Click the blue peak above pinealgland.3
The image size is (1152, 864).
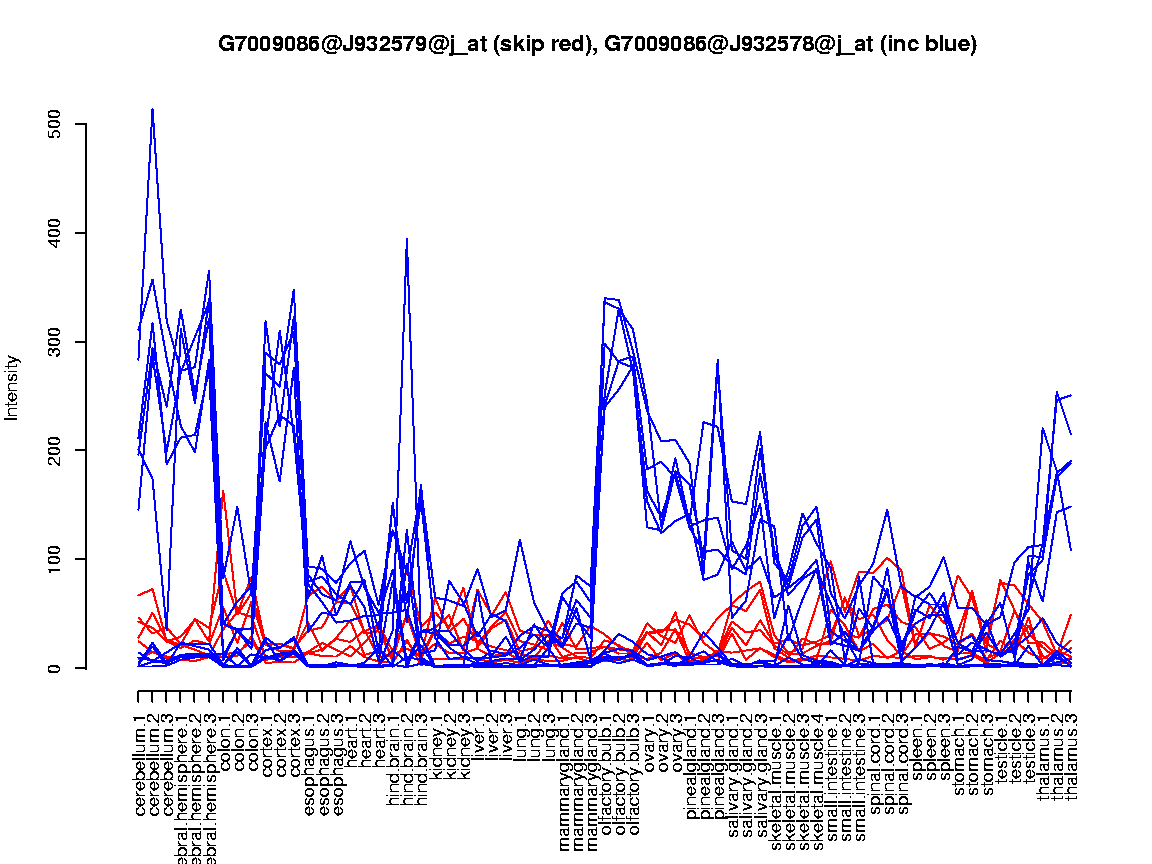[x=718, y=359]
